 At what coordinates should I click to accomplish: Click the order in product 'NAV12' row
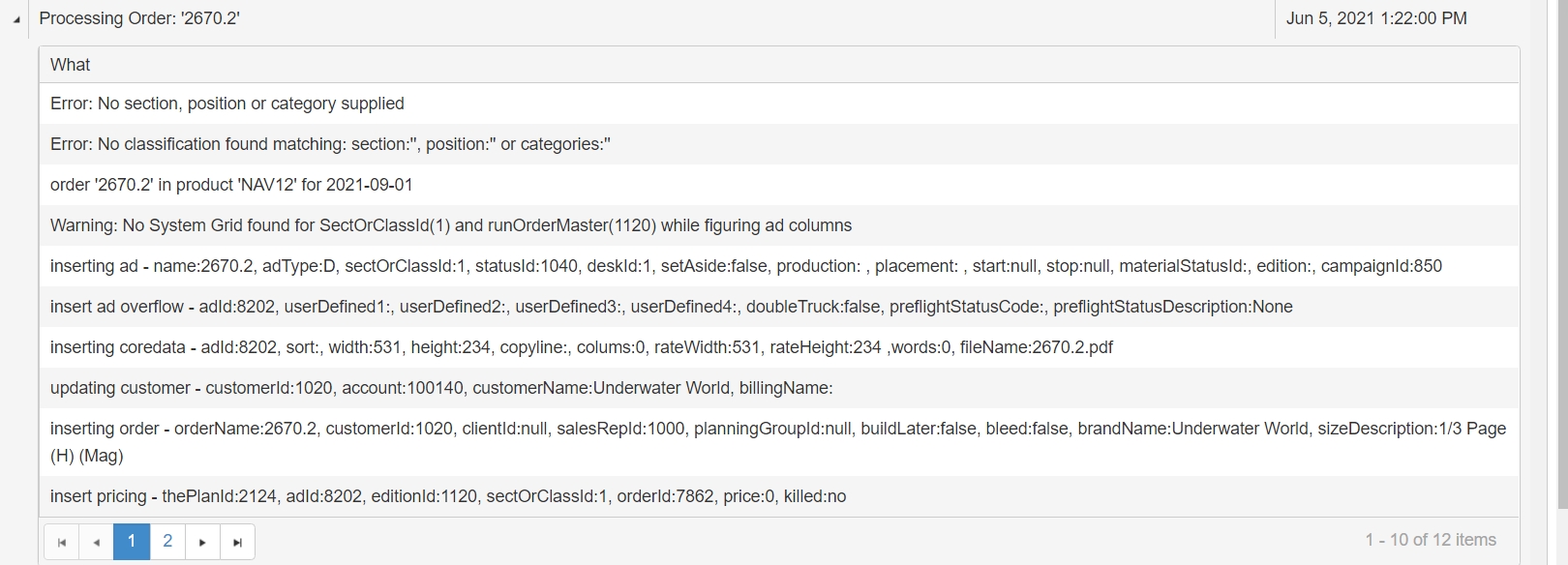coord(231,185)
